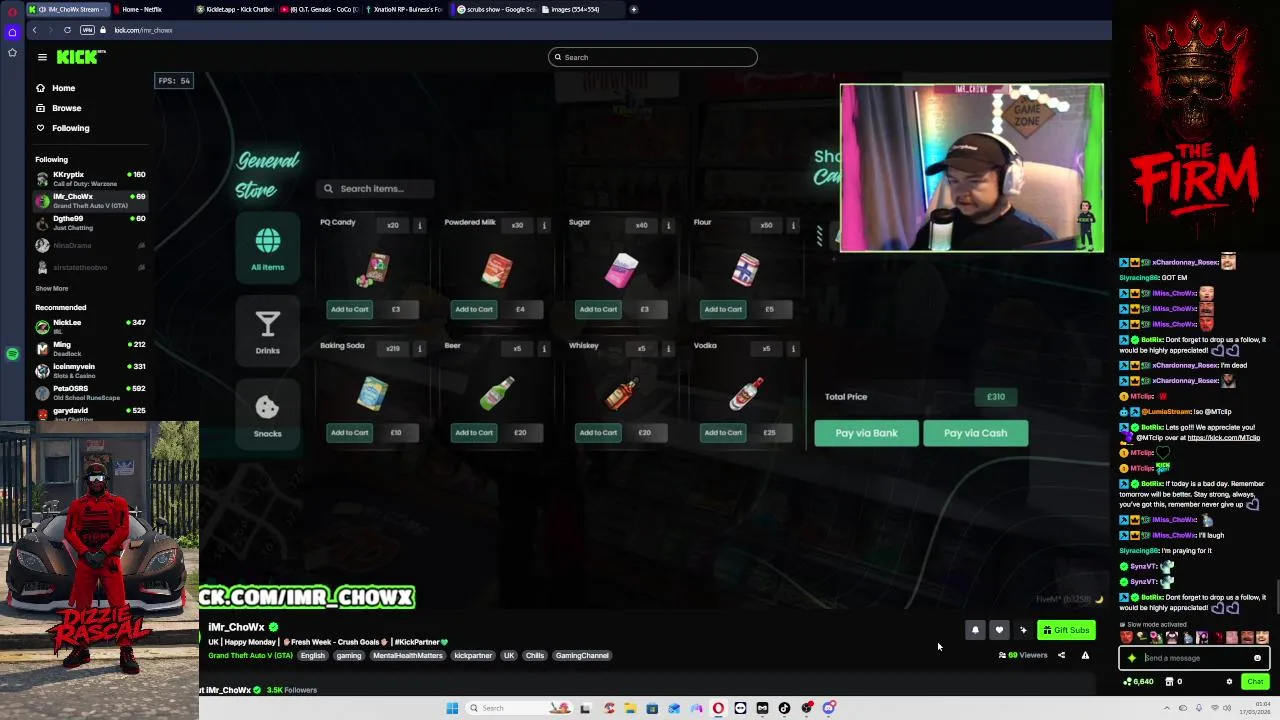Open chat settings gear icon
Image resolution: width=1280 pixels, height=720 pixels.
(x=1229, y=682)
